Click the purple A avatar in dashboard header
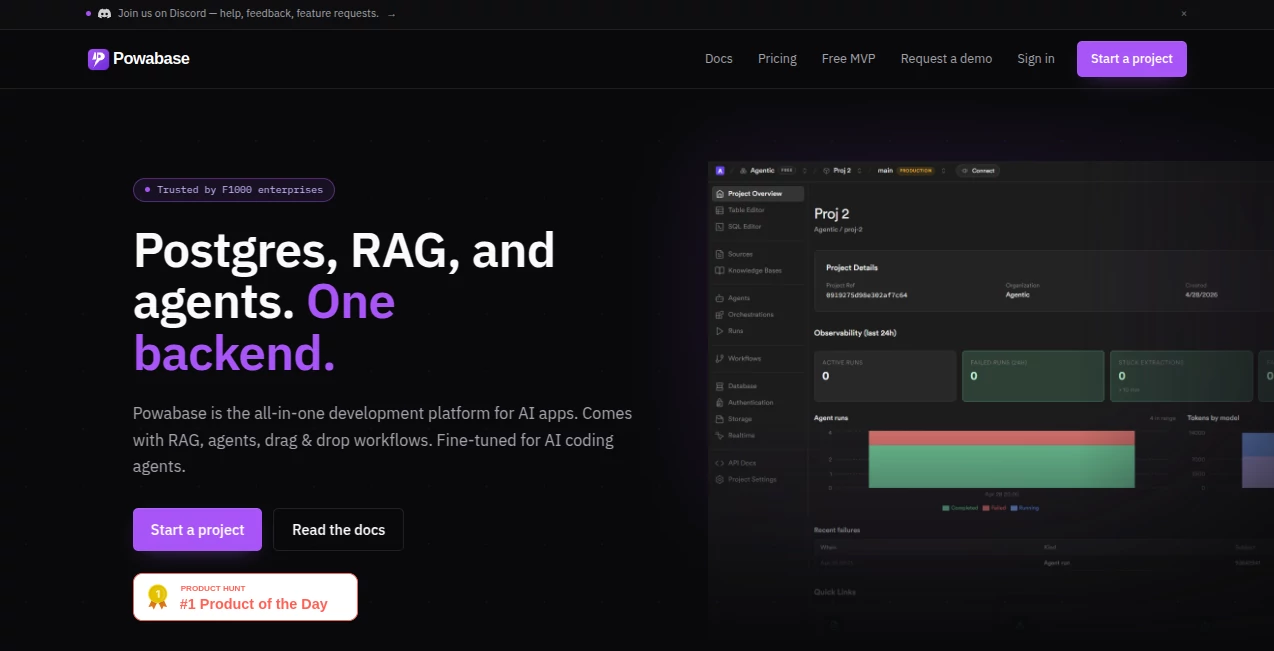The width and height of the screenshot is (1274, 651). tap(720, 171)
